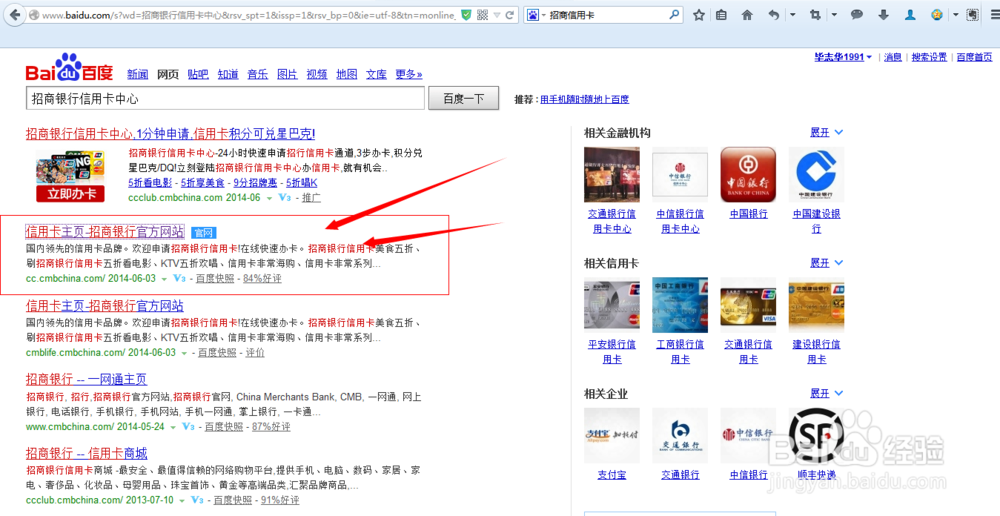This screenshot has width=1000, height=516.
Task: Click the V3 badge on the www.cmbchina.com result
Action: (x=188, y=426)
